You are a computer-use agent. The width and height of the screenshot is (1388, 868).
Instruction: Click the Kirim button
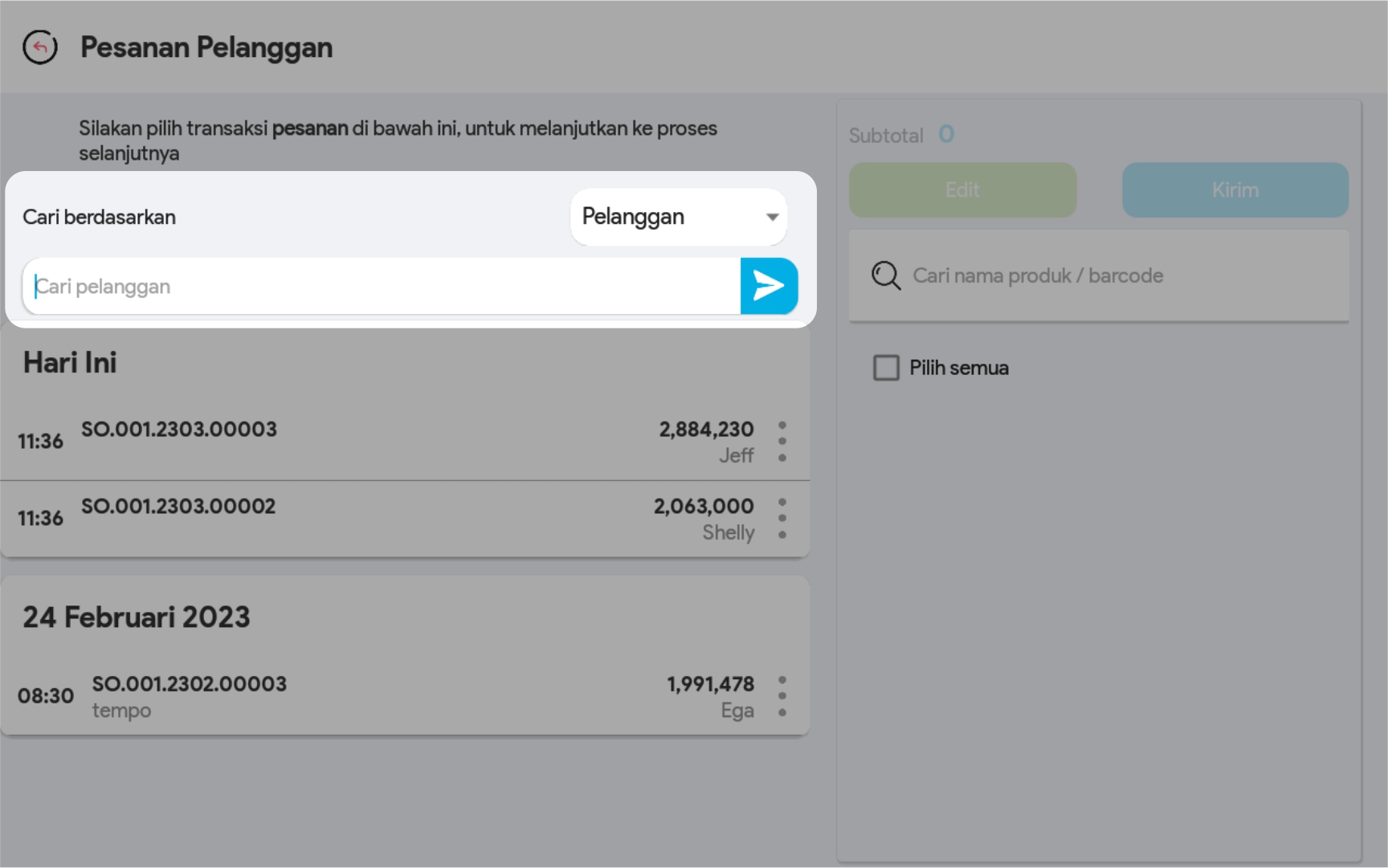pos(1235,190)
